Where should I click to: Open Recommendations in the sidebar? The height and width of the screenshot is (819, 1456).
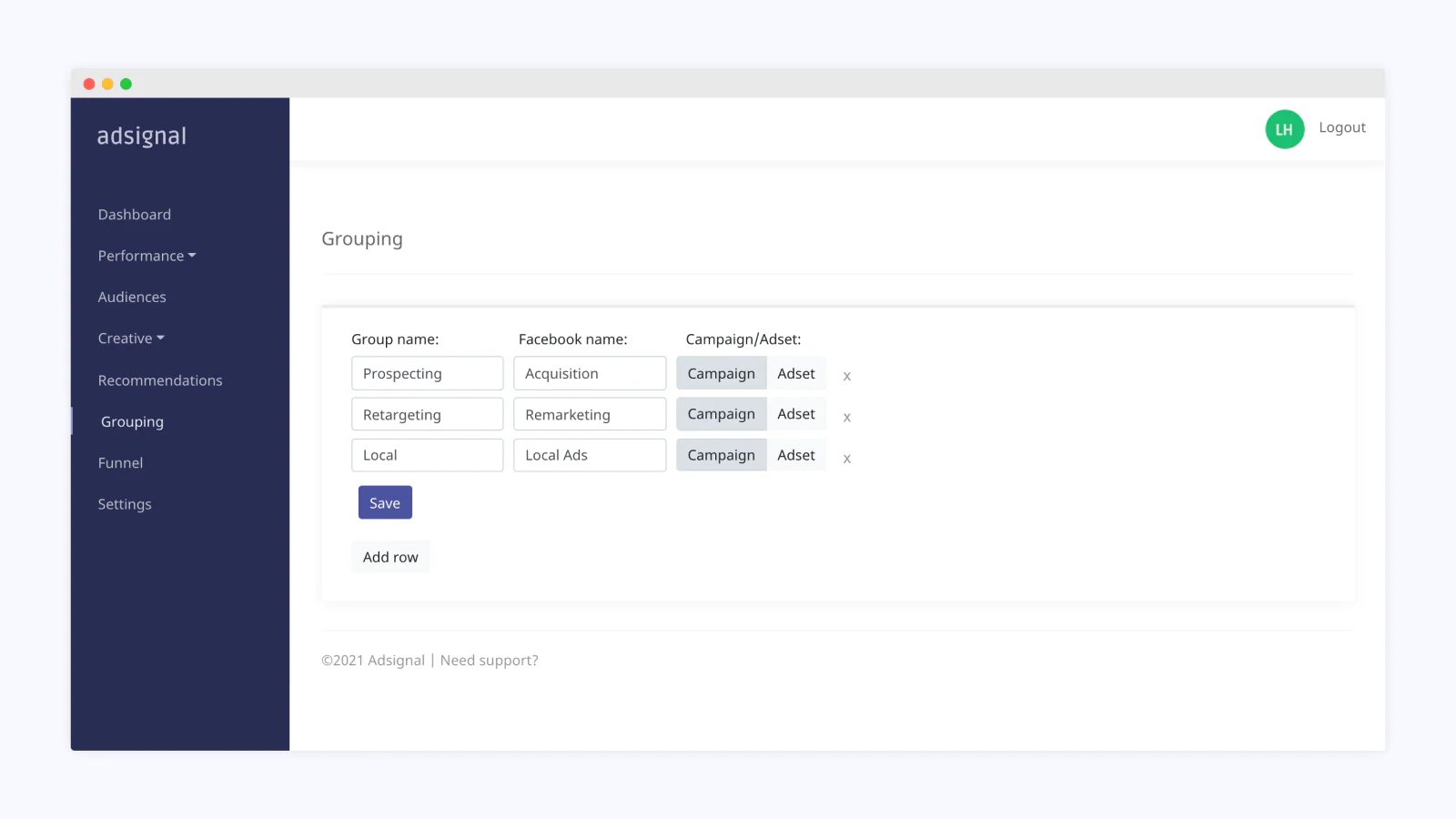pos(160,380)
